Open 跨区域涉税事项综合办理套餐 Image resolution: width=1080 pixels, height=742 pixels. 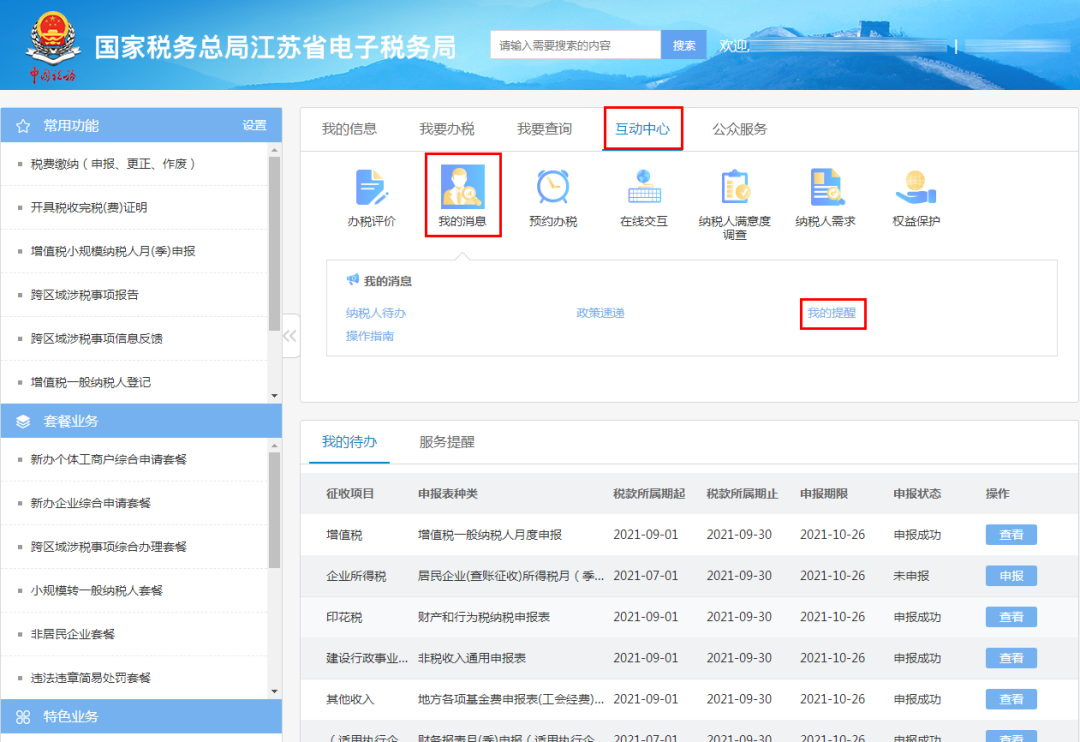pos(109,547)
